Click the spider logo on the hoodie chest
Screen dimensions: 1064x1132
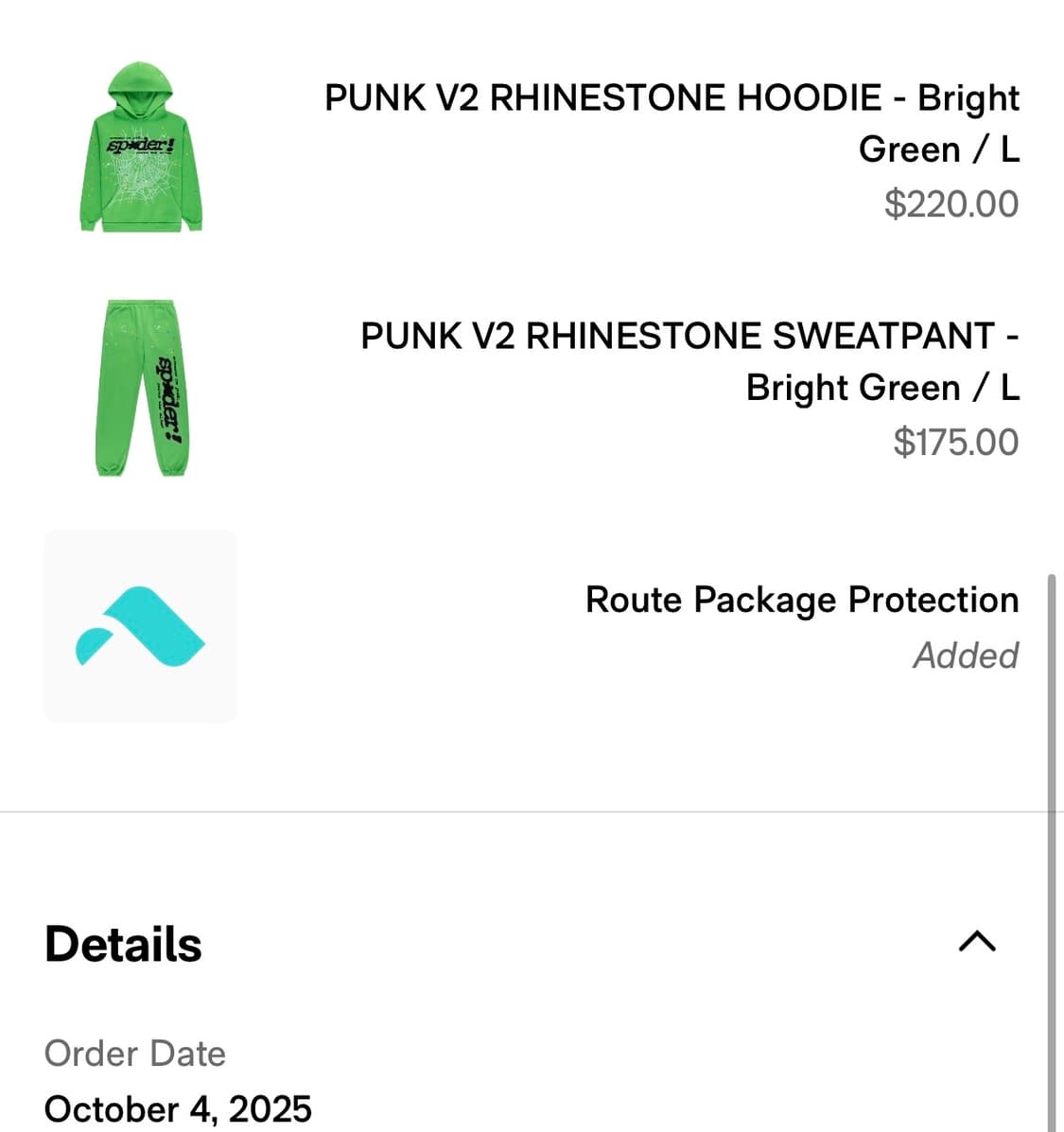click(x=141, y=146)
